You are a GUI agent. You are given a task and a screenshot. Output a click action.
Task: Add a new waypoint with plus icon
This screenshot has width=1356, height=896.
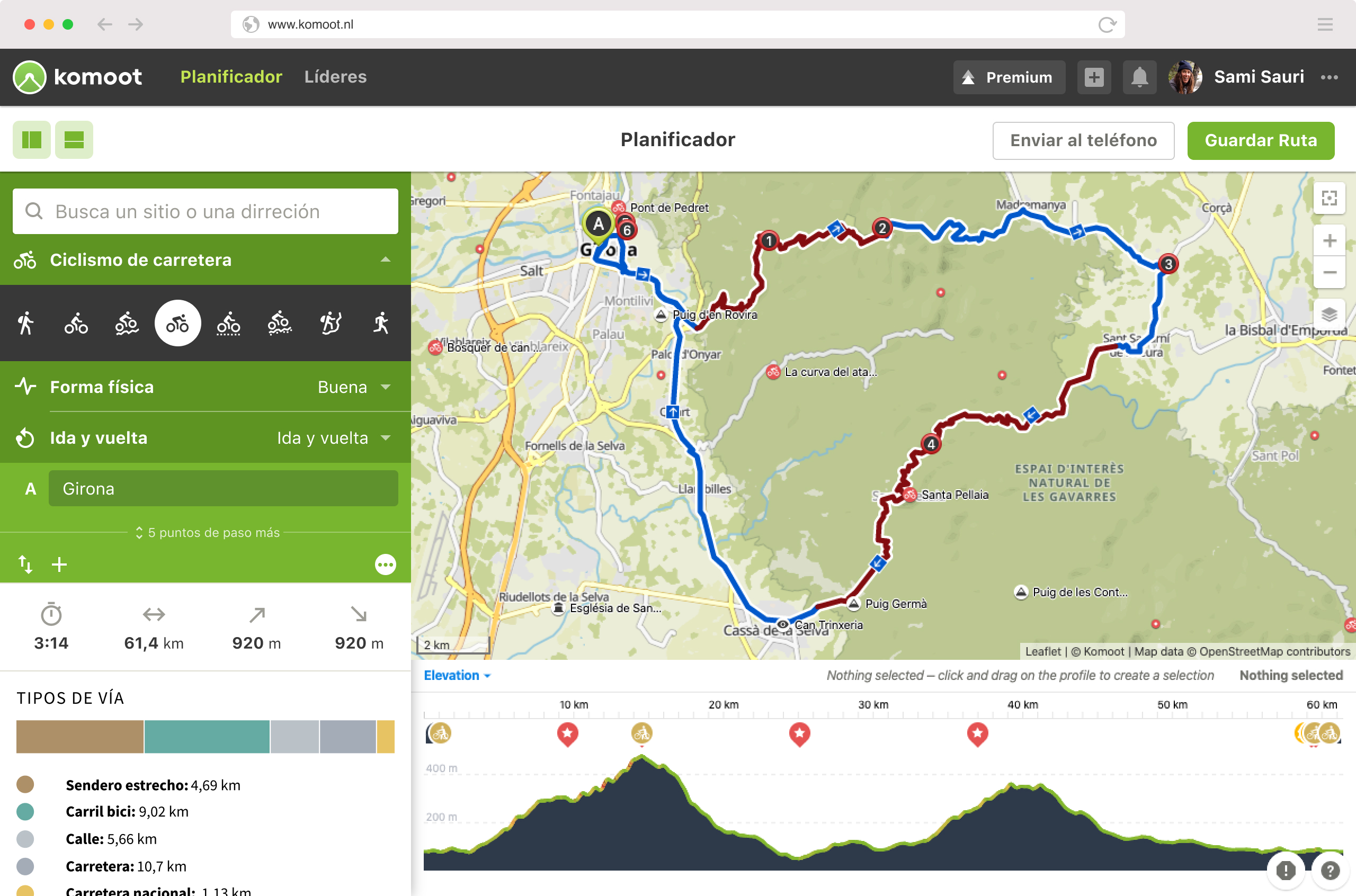59,565
